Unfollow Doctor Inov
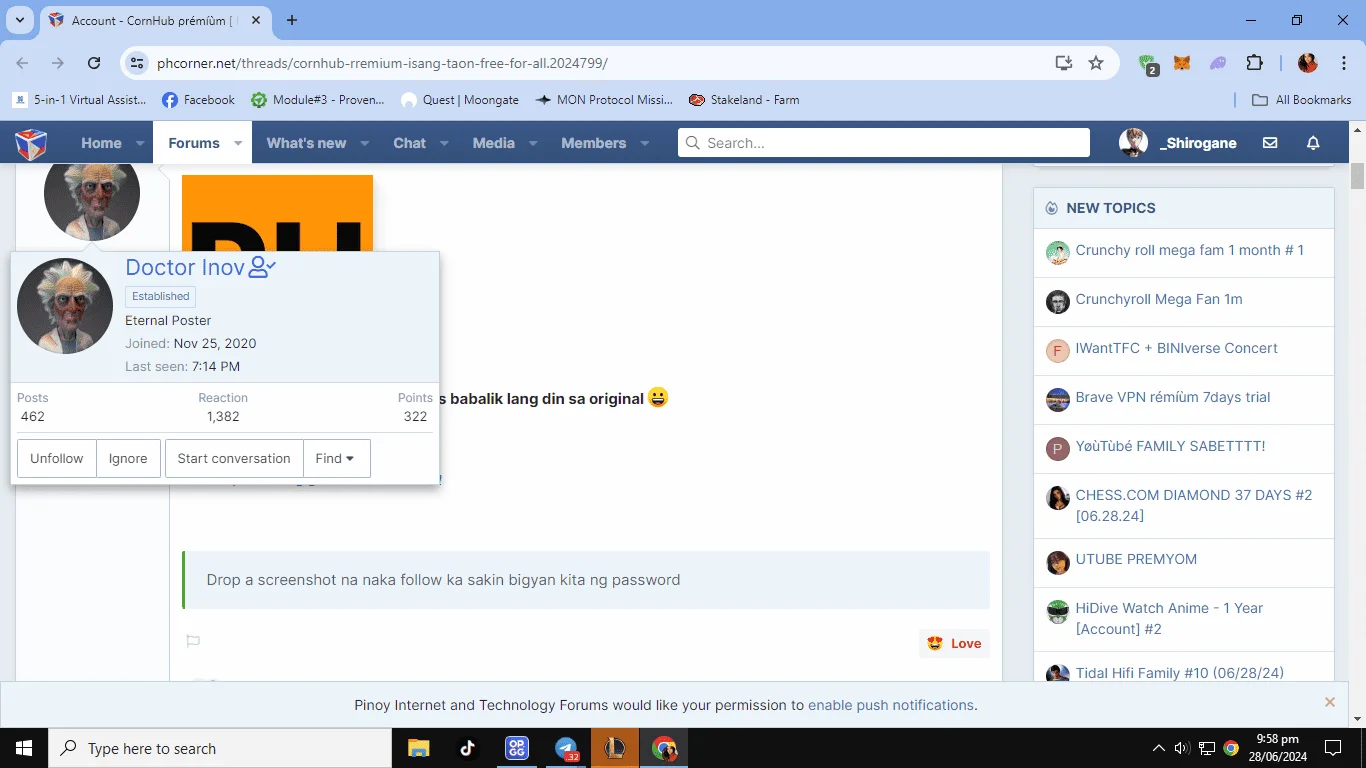Image resolution: width=1366 pixels, height=768 pixels. click(57, 458)
